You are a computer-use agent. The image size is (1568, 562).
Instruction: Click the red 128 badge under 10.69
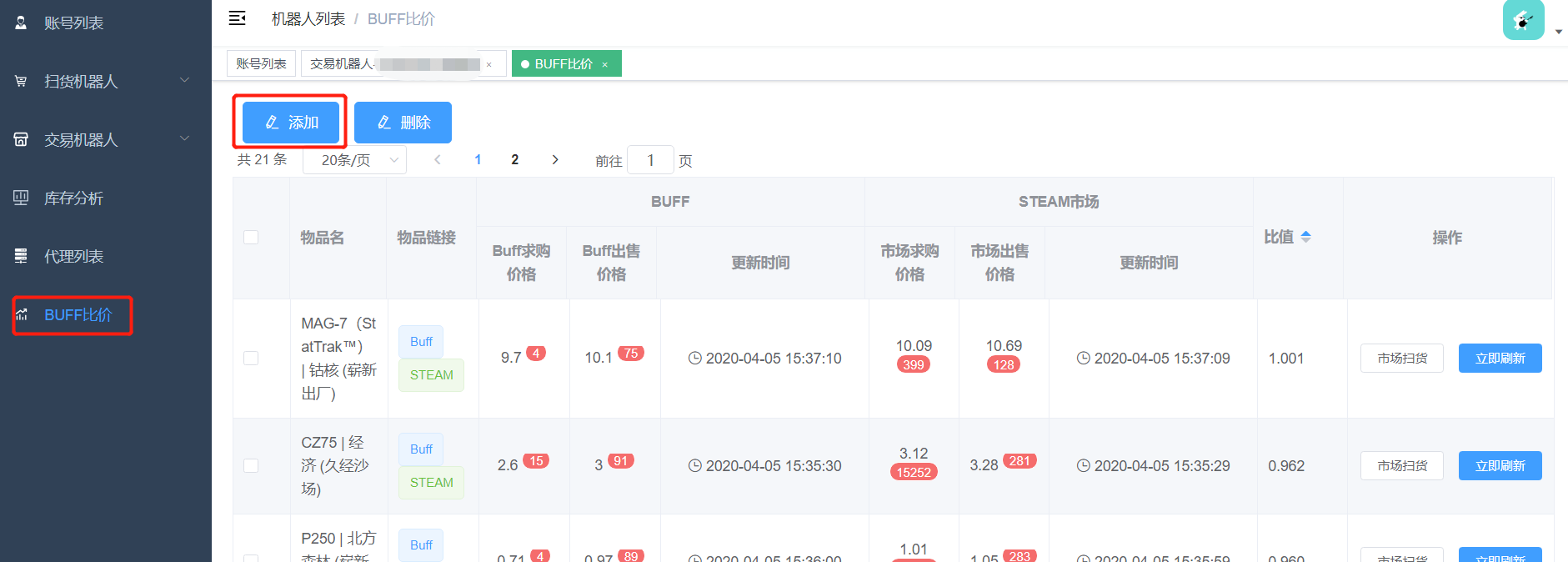1004,364
